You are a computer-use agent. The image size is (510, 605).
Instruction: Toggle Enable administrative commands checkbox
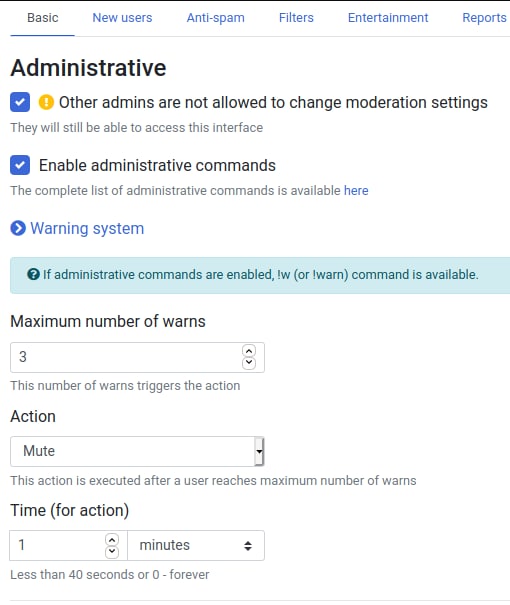click(20, 165)
